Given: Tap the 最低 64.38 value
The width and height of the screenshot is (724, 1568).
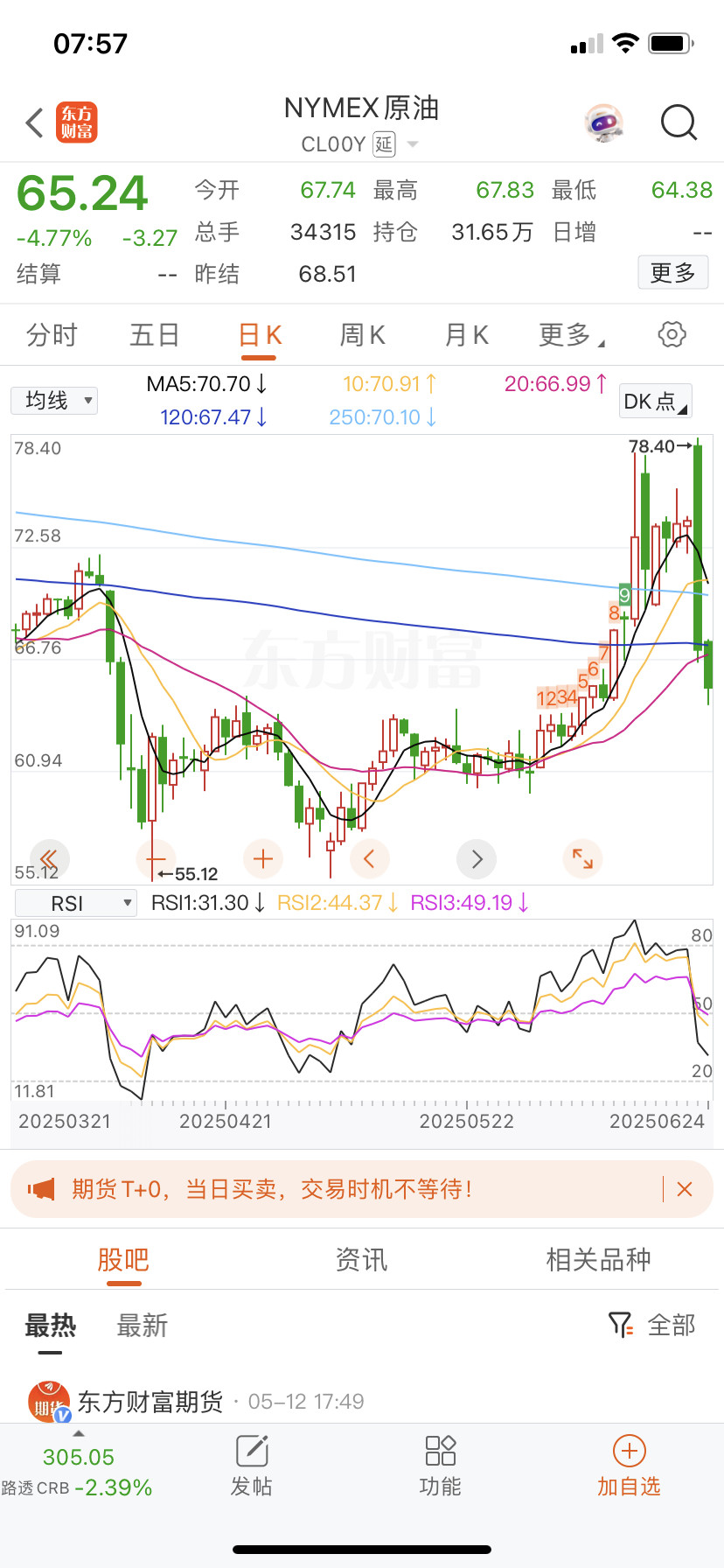Looking at the screenshot, I should click(682, 190).
